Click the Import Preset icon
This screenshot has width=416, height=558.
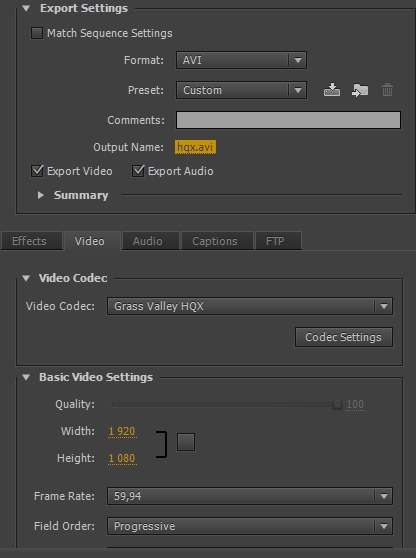(x=360, y=90)
